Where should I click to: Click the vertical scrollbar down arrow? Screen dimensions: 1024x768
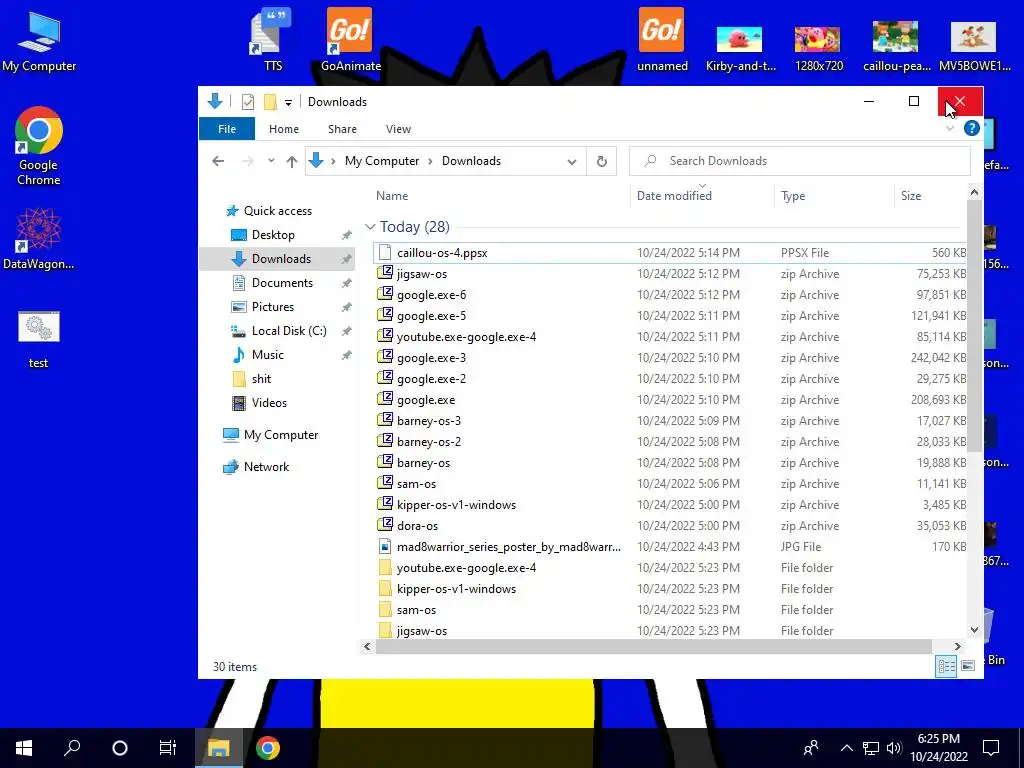click(974, 630)
